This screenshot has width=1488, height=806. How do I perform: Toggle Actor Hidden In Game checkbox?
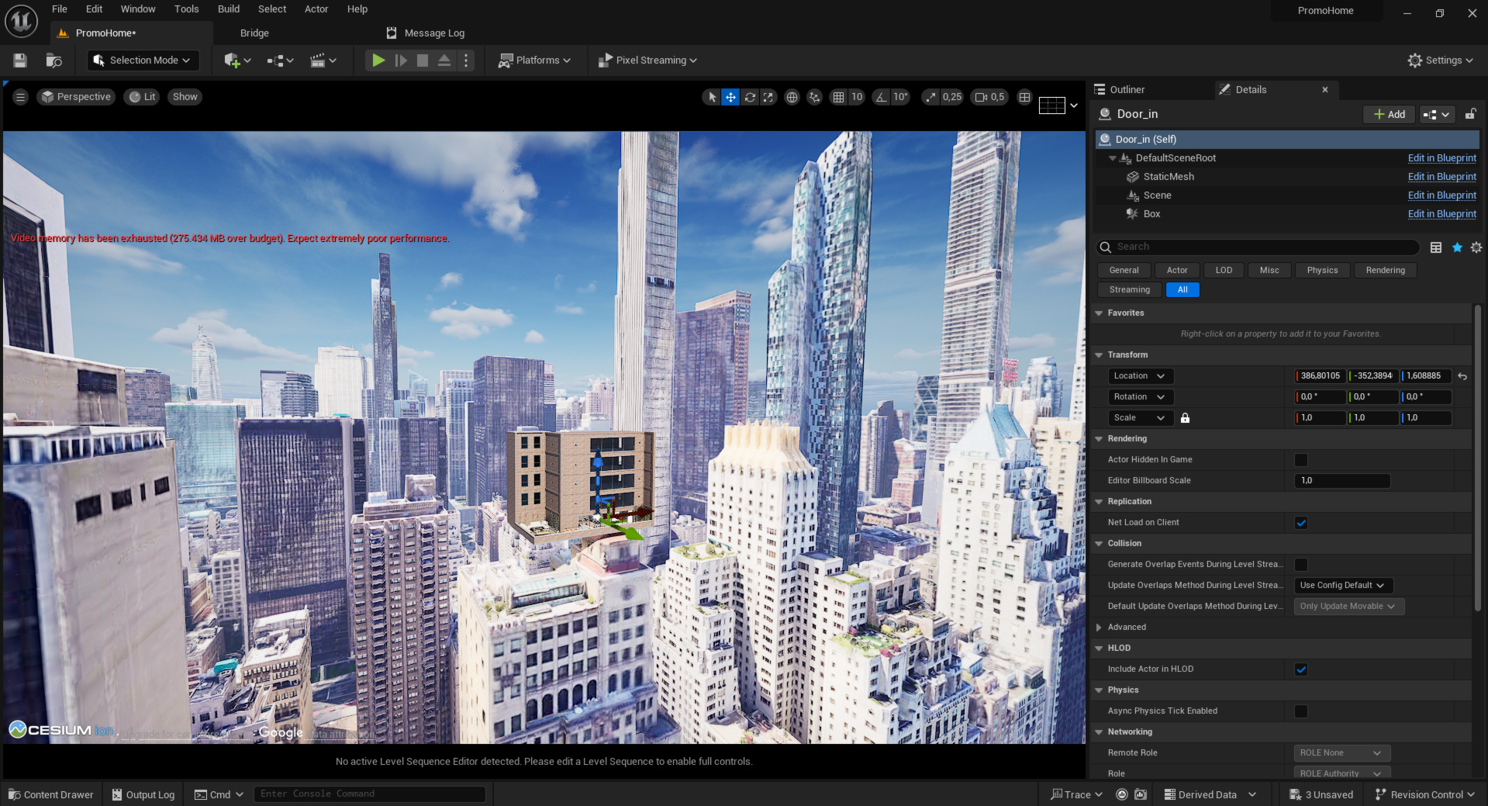(x=1301, y=460)
